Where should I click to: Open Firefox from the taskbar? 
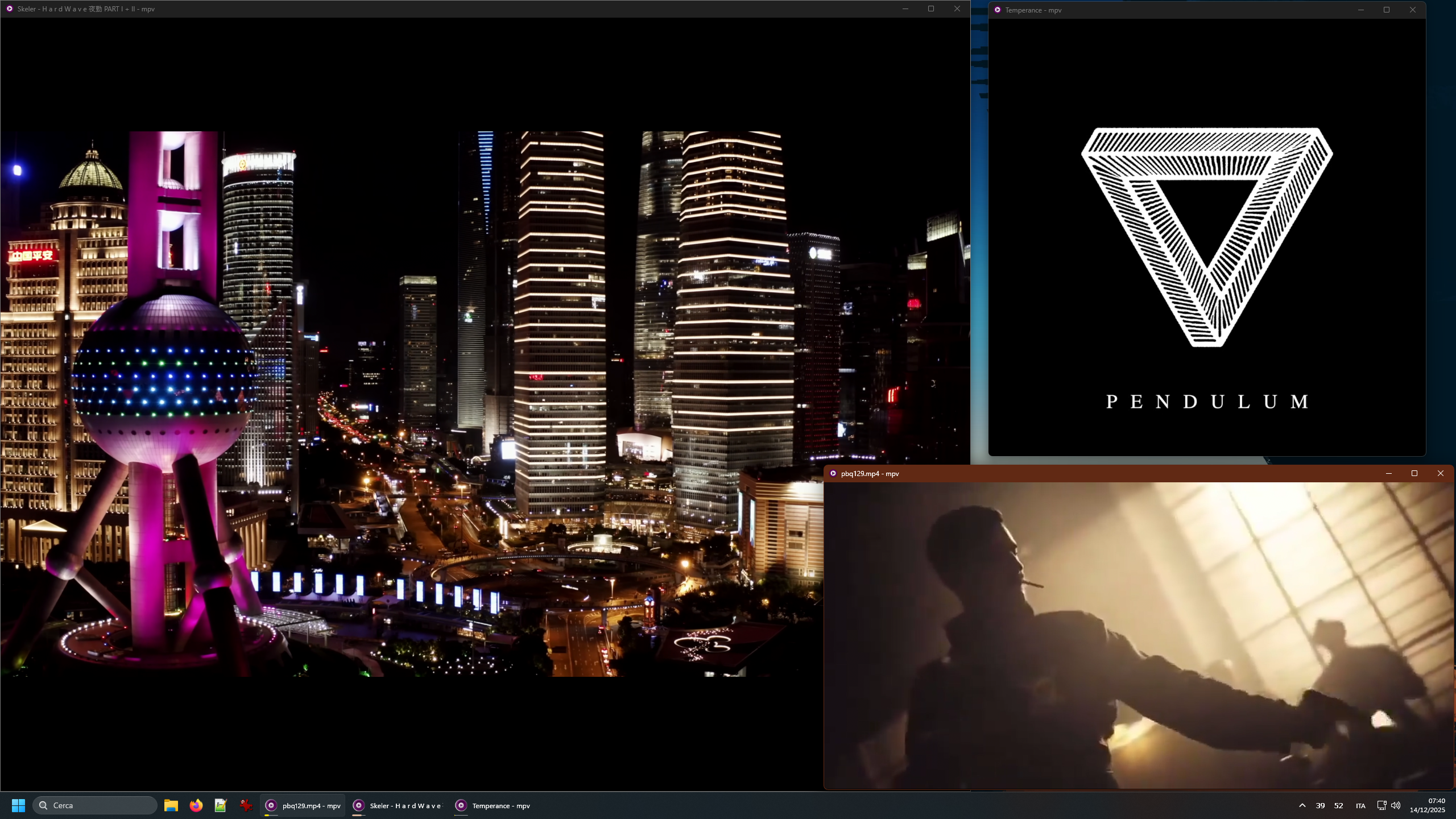196,805
